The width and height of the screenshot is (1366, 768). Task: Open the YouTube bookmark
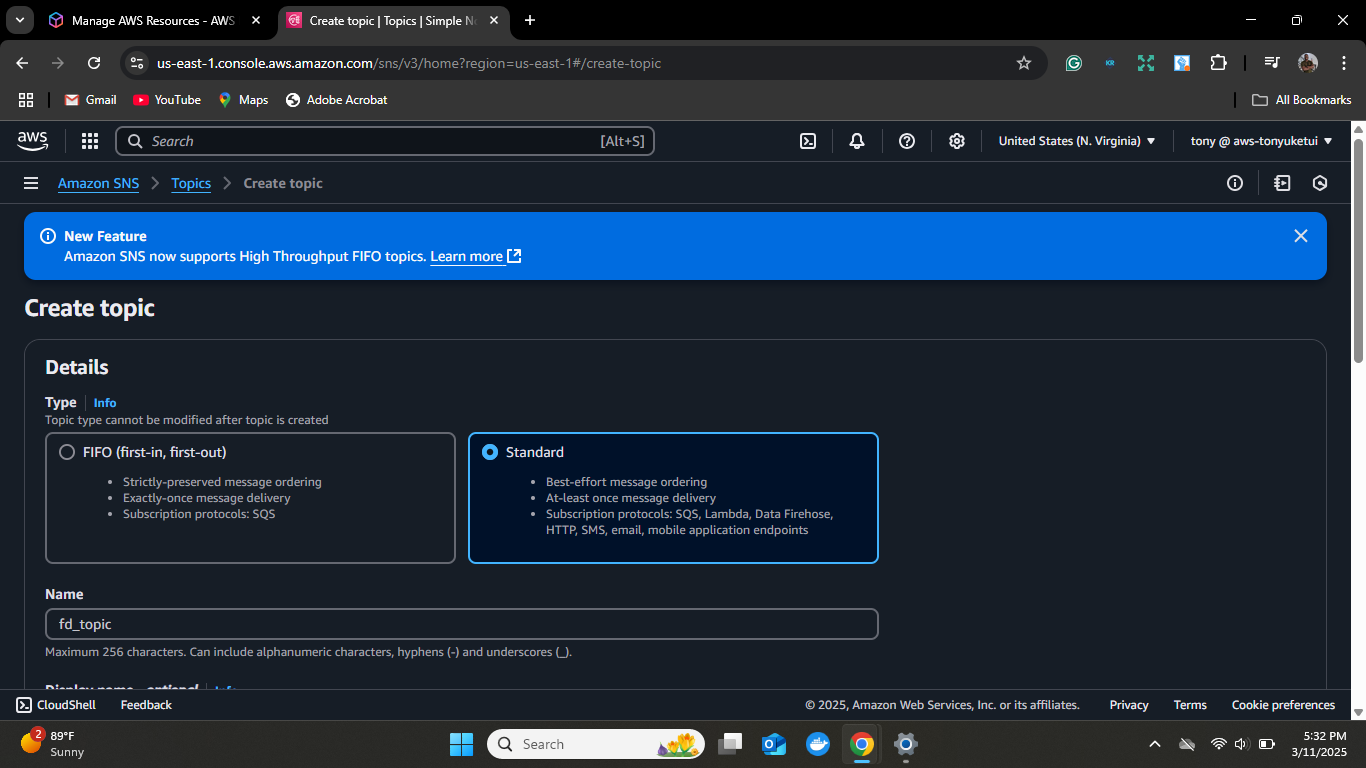tap(167, 100)
